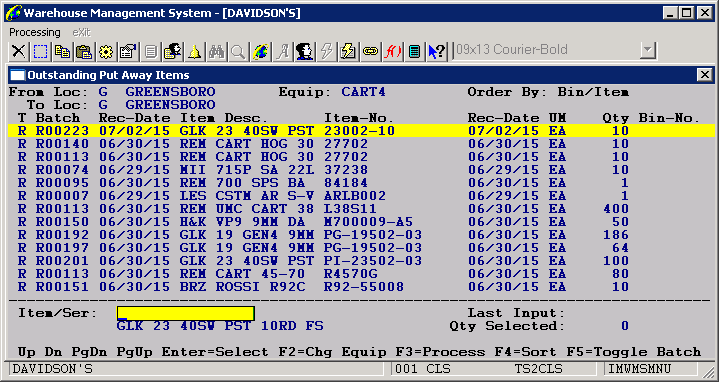Click the pointer question-mark help icon
Screen dimensions: 719x382
click(x=436, y=51)
